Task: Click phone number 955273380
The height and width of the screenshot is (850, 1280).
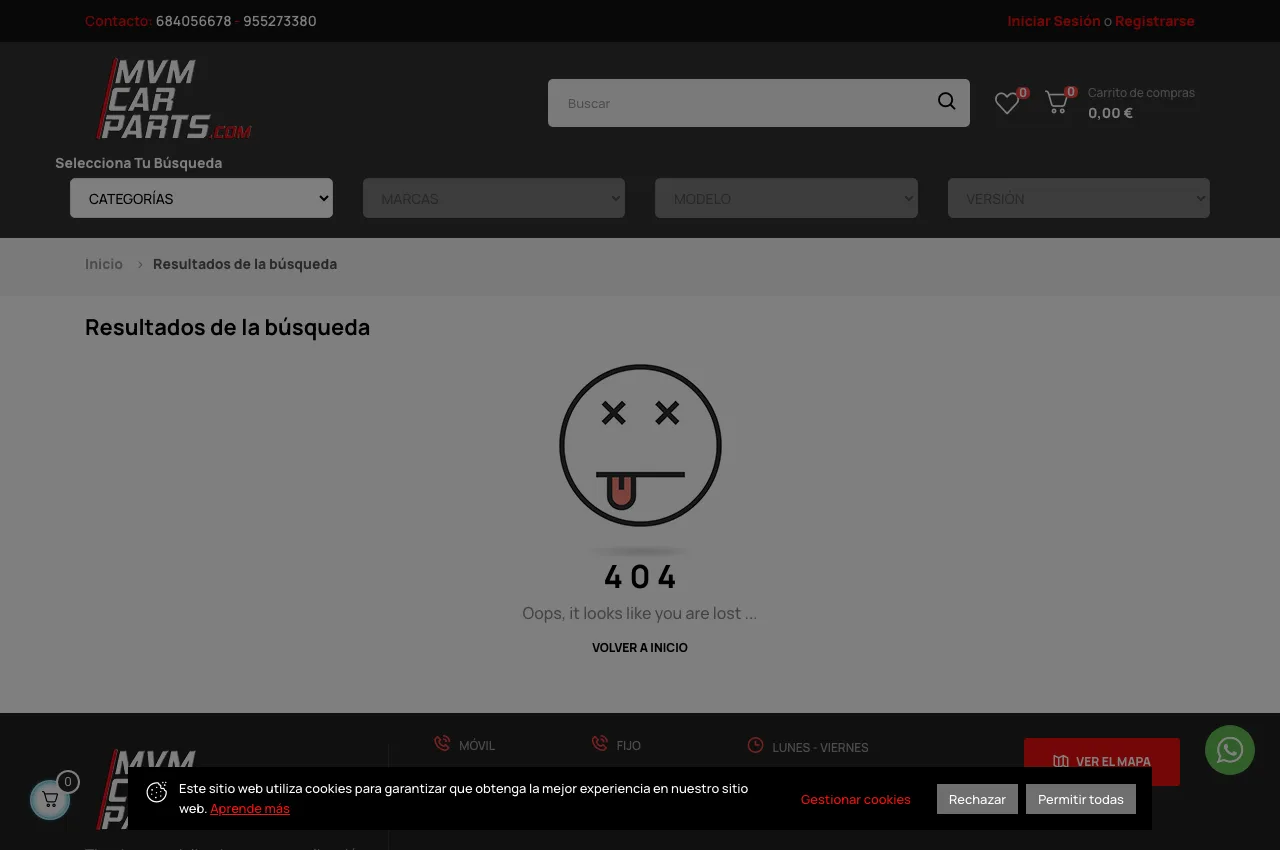Action: tap(280, 21)
